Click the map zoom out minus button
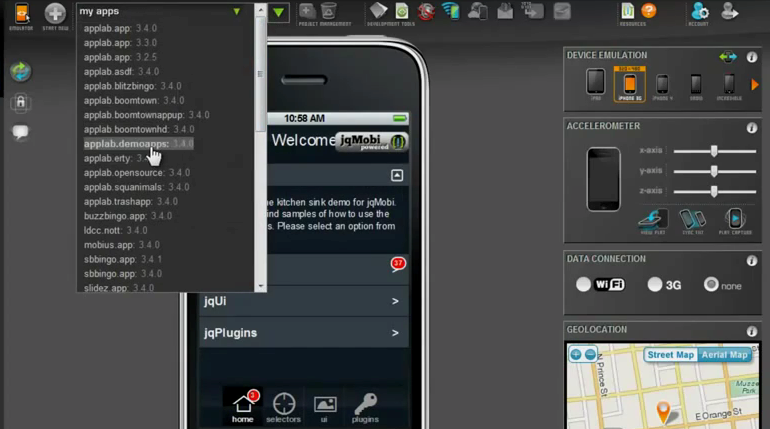This screenshot has width=770, height=429. coord(590,354)
